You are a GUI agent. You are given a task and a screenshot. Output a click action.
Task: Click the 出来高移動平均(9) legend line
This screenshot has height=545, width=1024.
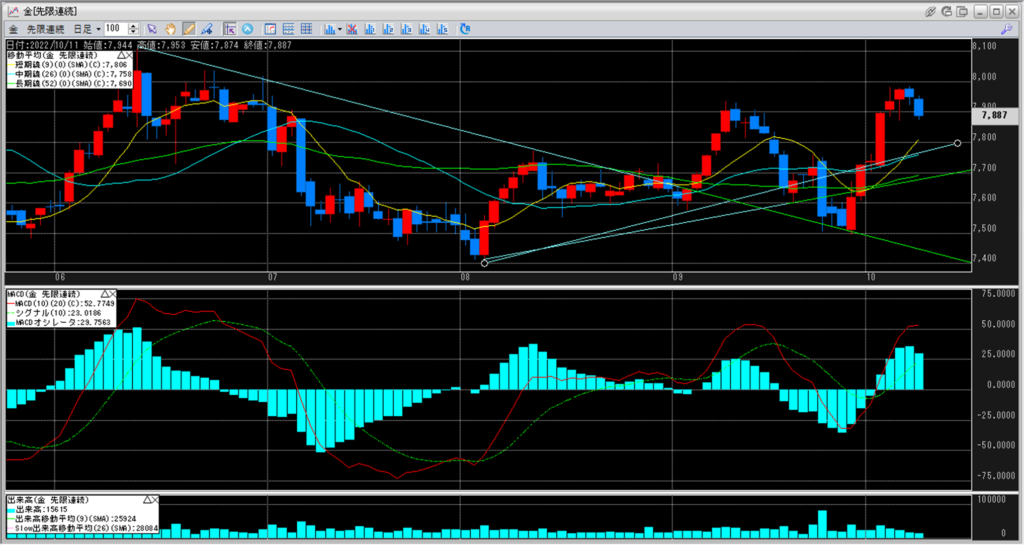[72, 518]
